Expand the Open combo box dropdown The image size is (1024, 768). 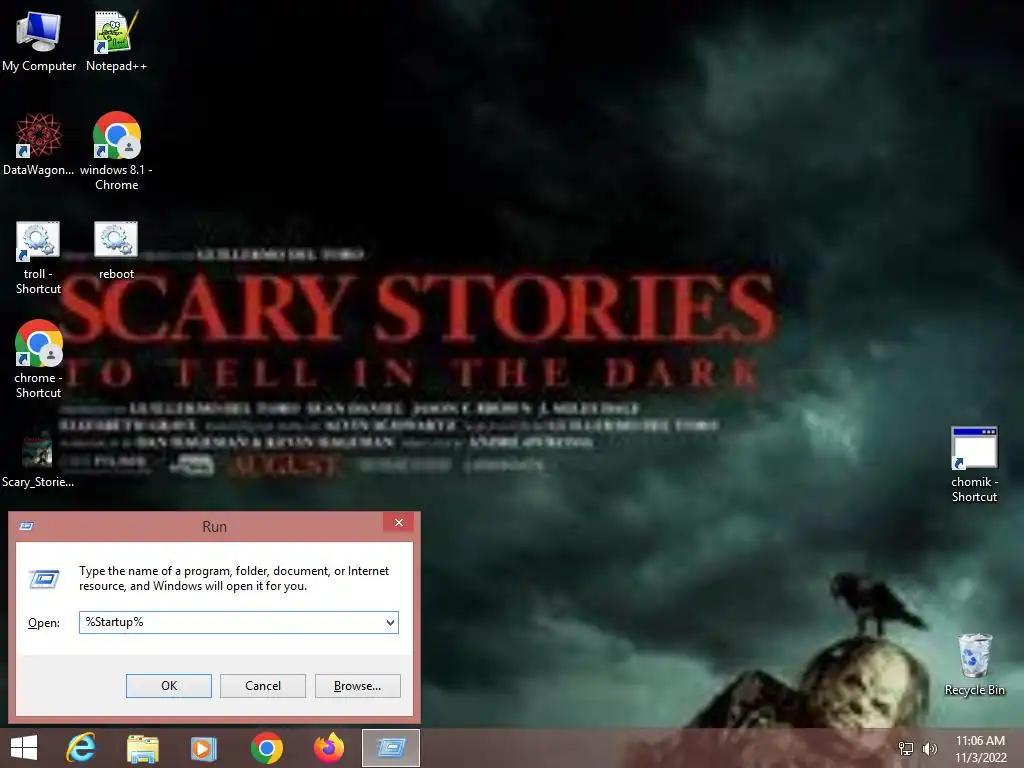390,622
